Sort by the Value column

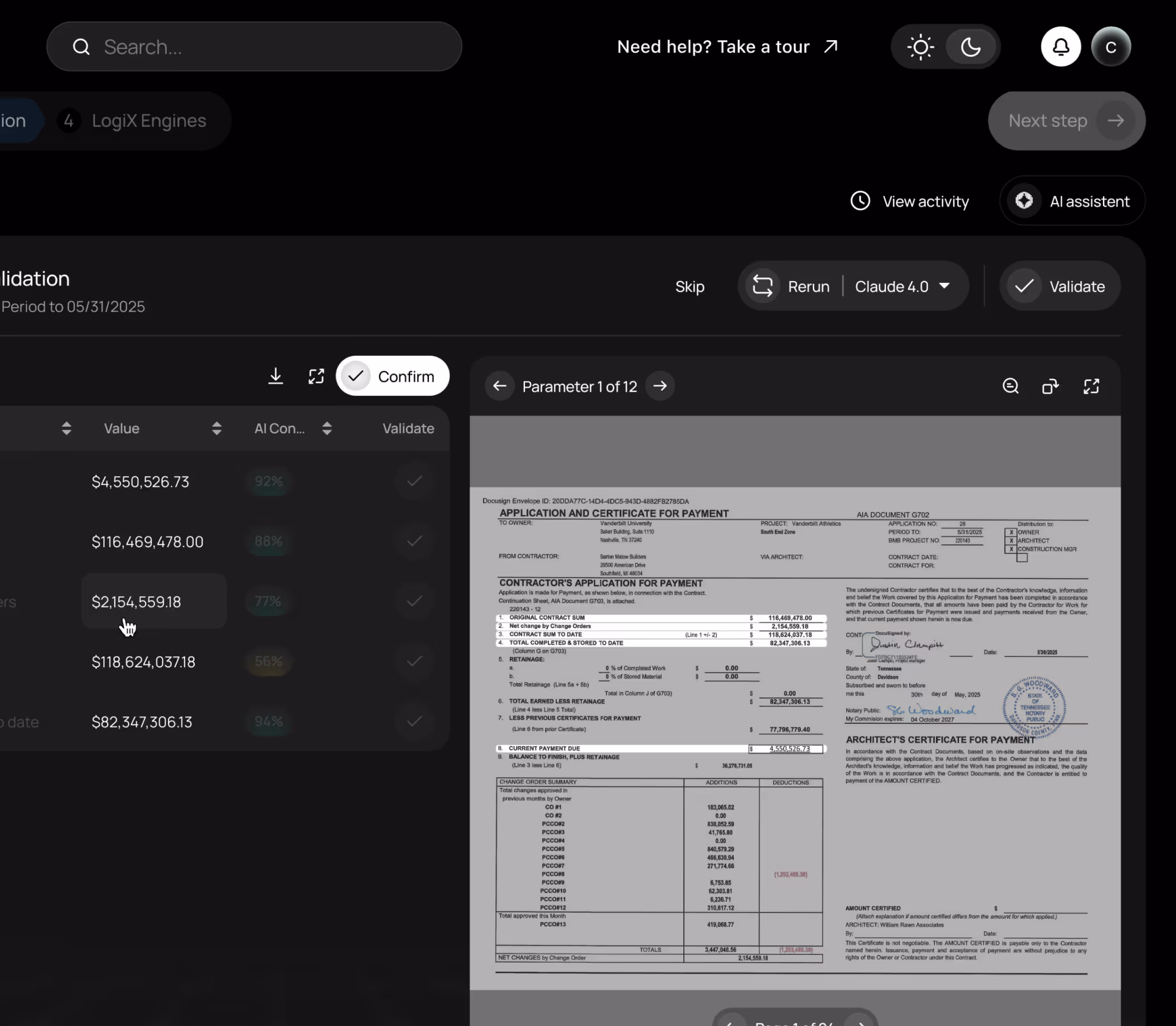216,428
